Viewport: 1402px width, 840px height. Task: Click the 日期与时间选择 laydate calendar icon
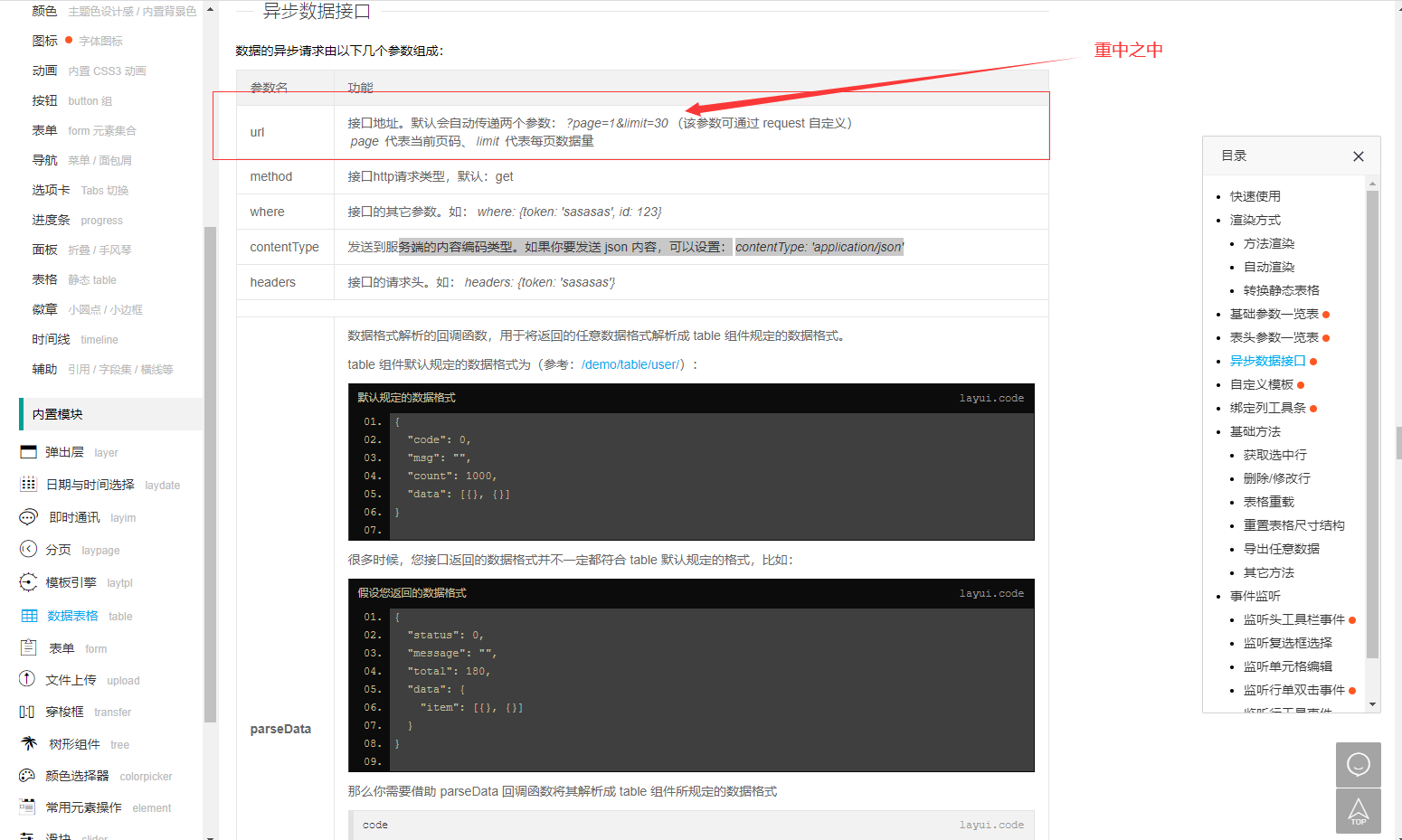tap(28, 485)
